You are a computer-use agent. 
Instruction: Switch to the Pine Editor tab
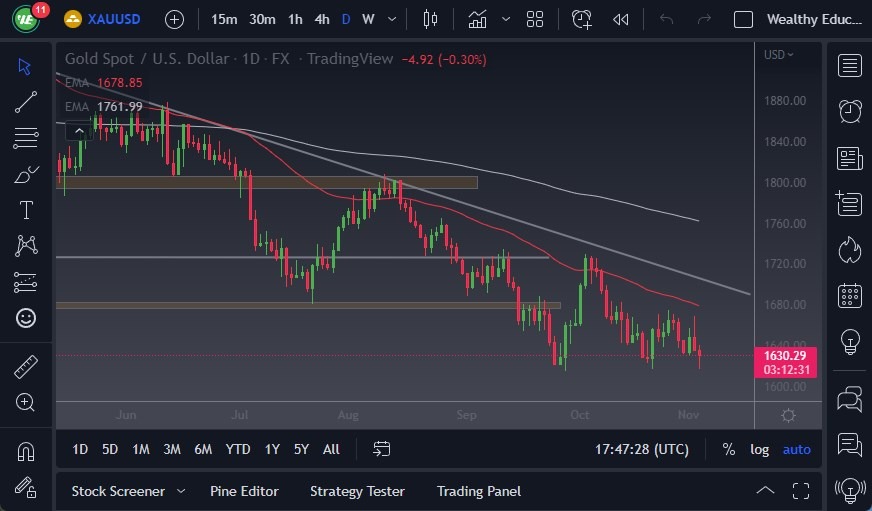click(244, 491)
